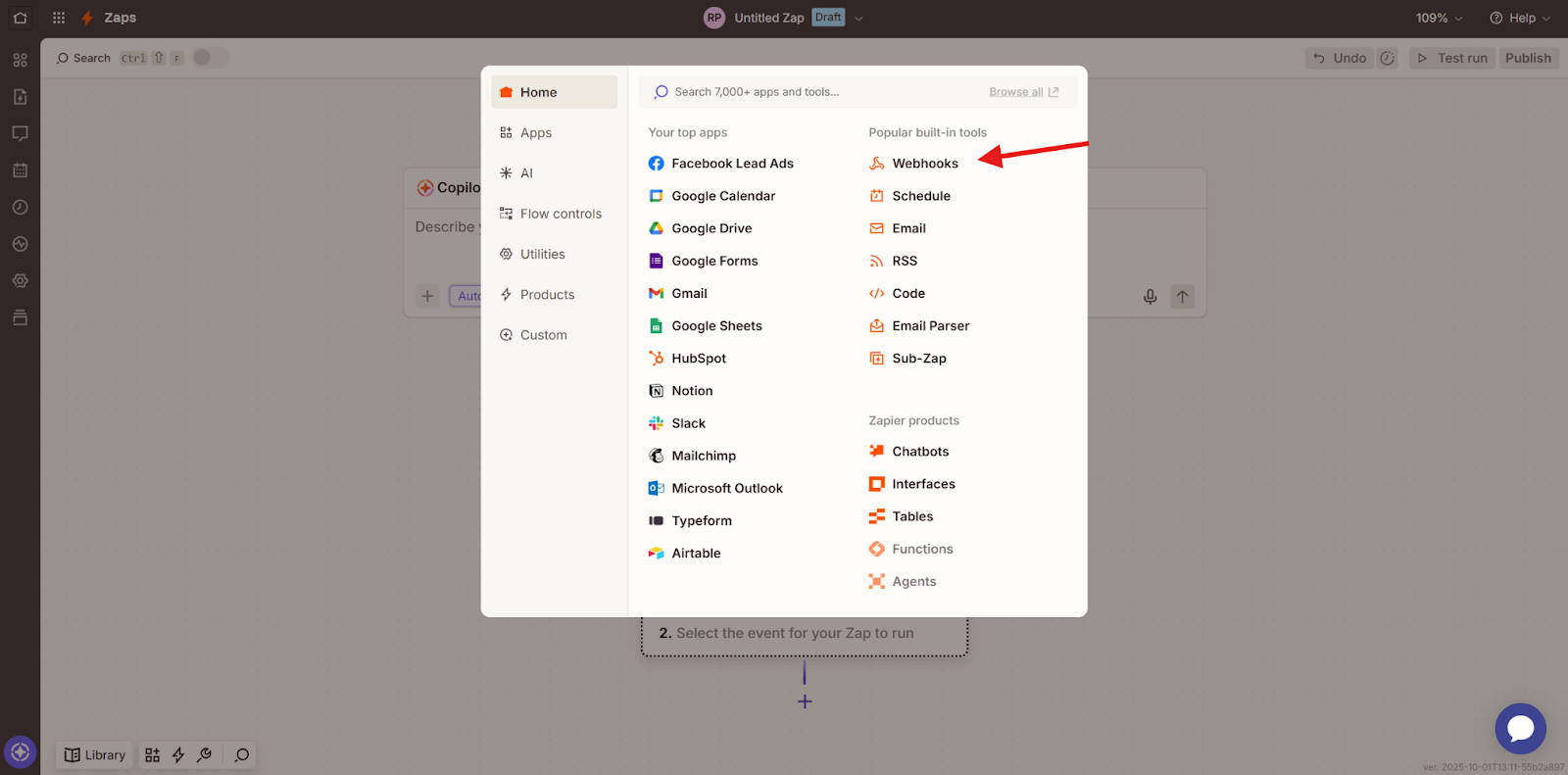Start a Test run
Screen dimensions: 1568x775
tap(1452, 58)
